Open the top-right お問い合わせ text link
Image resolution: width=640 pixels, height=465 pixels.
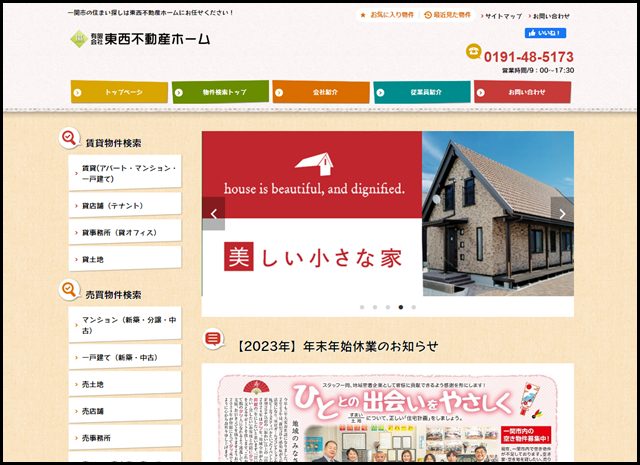tap(551, 16)
